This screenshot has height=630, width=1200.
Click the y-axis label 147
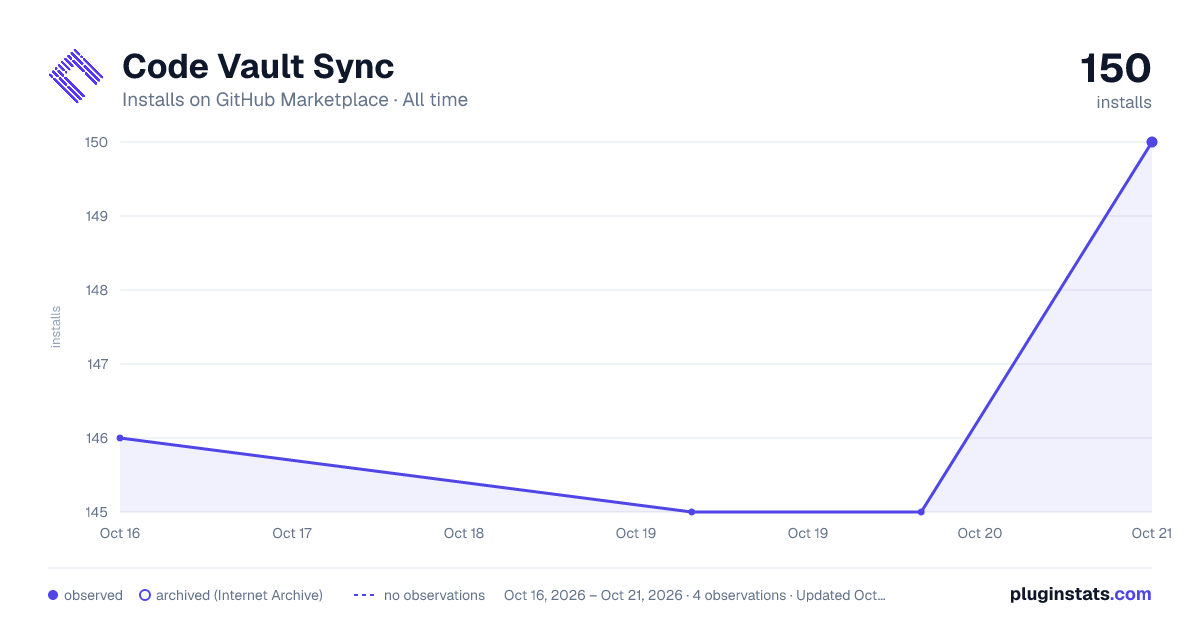[96, 364]
